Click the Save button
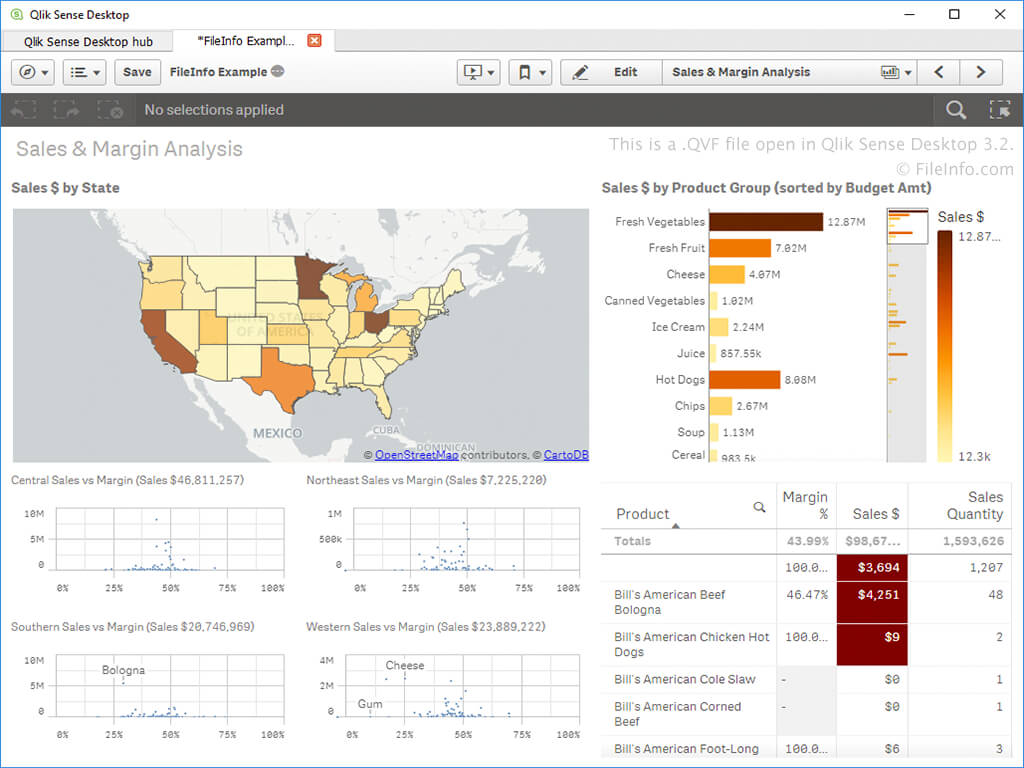The height and width of the screenshot is (768, 1024). [x=137, y=72]
